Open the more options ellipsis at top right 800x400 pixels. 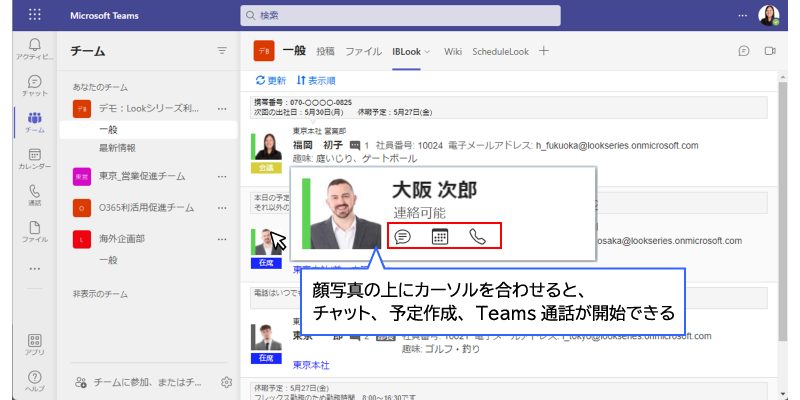click(x=742, y=16)
